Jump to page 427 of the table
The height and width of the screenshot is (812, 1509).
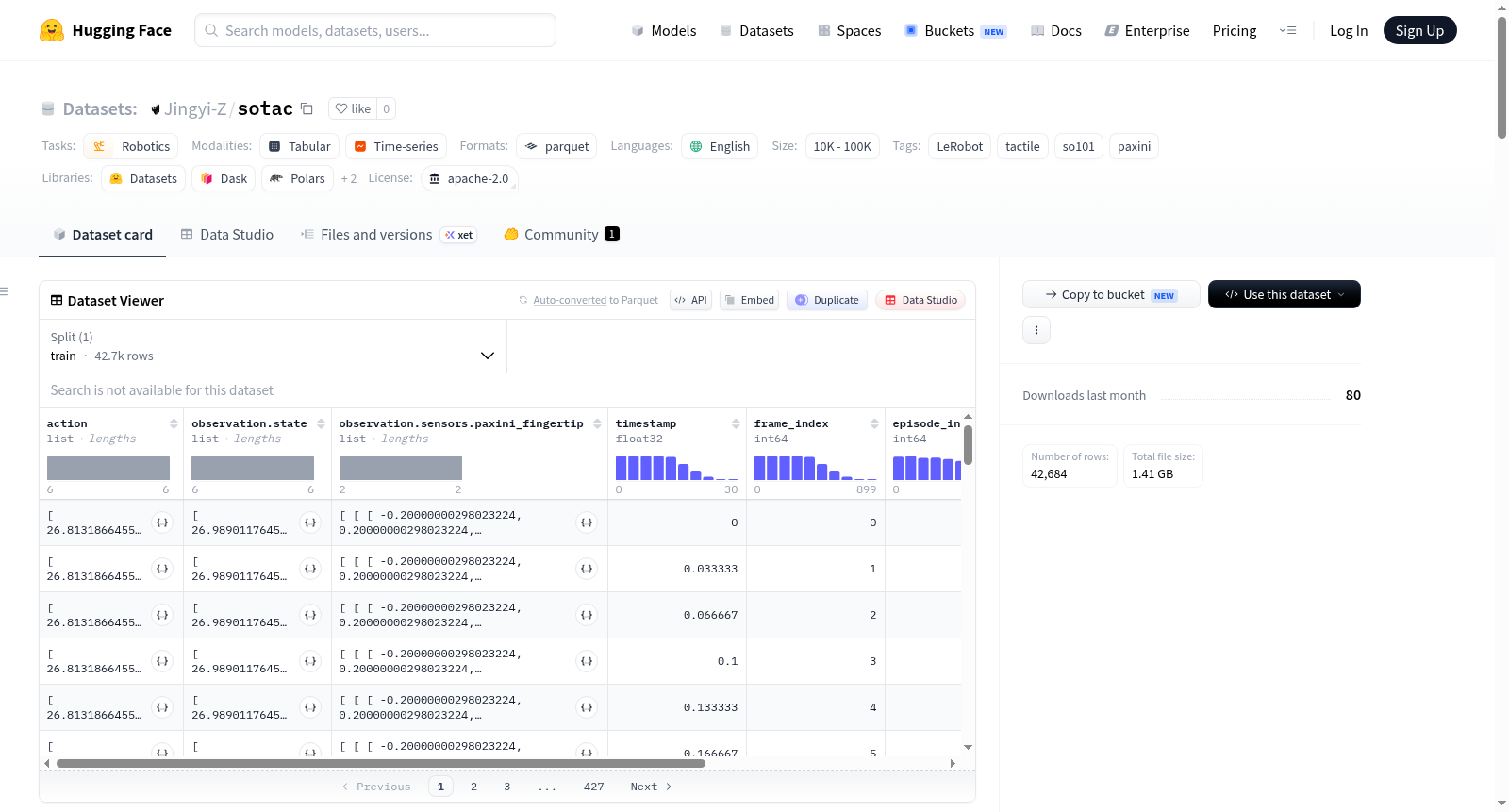click(x=594, y=787)
